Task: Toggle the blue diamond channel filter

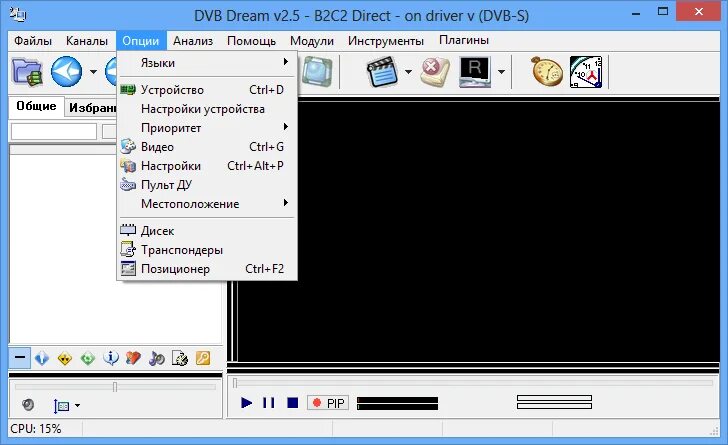Action: (42, 358)
